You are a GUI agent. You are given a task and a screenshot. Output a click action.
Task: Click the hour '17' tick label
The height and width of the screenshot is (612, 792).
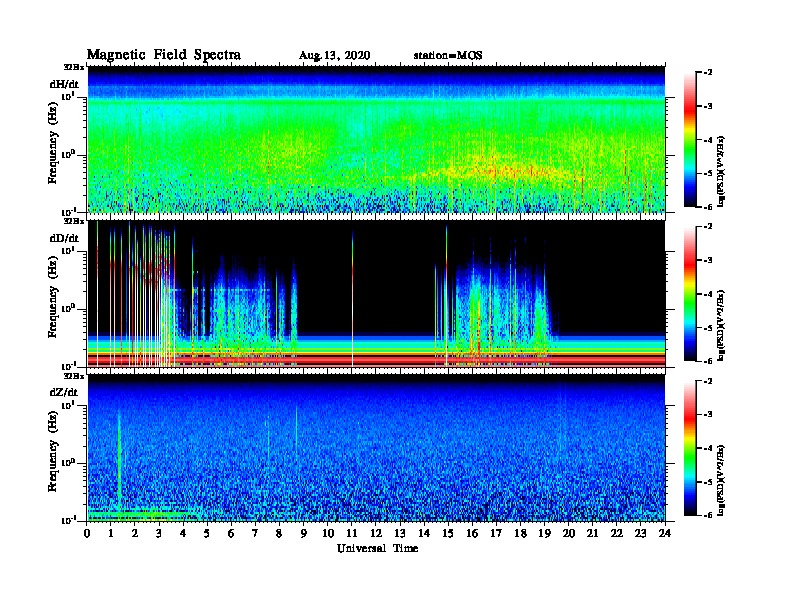pos(496,533)
